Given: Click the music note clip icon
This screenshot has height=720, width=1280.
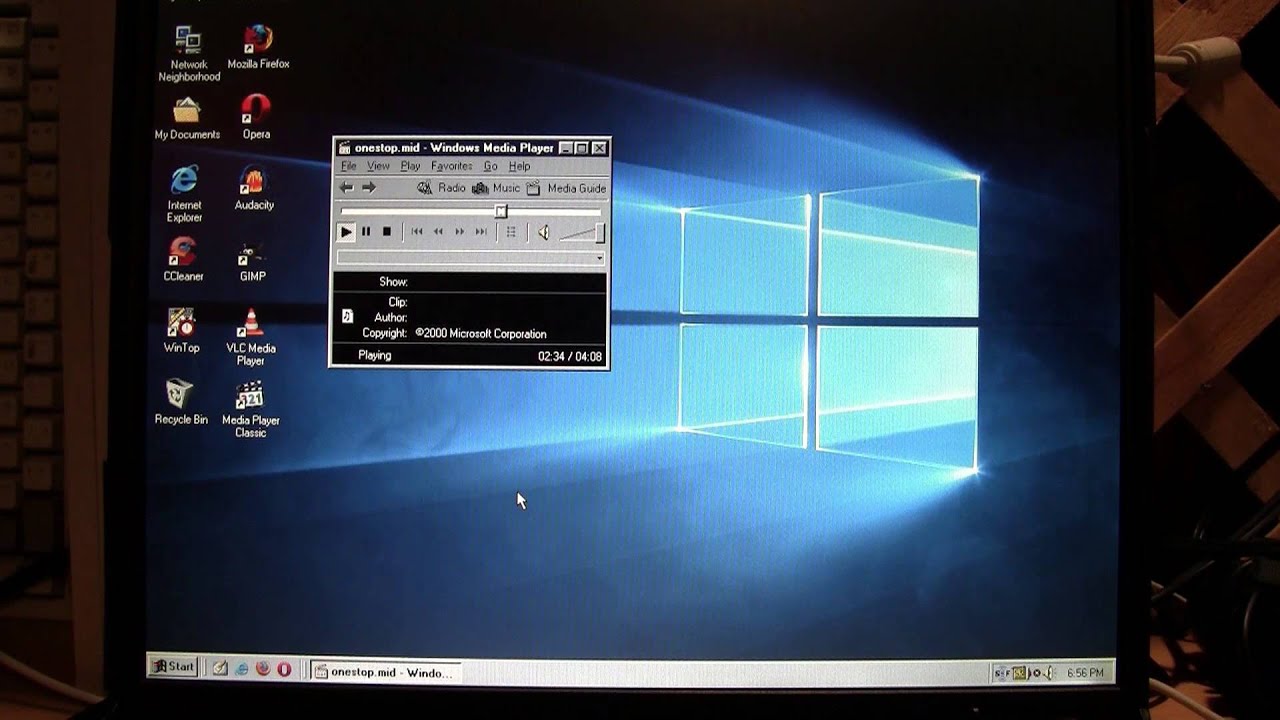Looking at the screenshot, I should coord(347,316).
